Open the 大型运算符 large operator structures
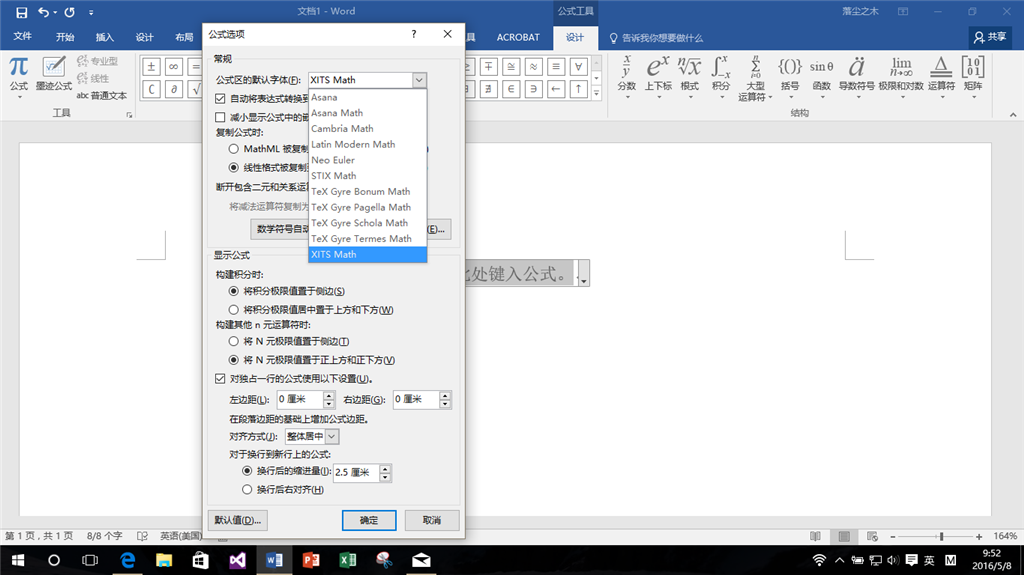The image size is (1024, 575). (x=756, y=78)
